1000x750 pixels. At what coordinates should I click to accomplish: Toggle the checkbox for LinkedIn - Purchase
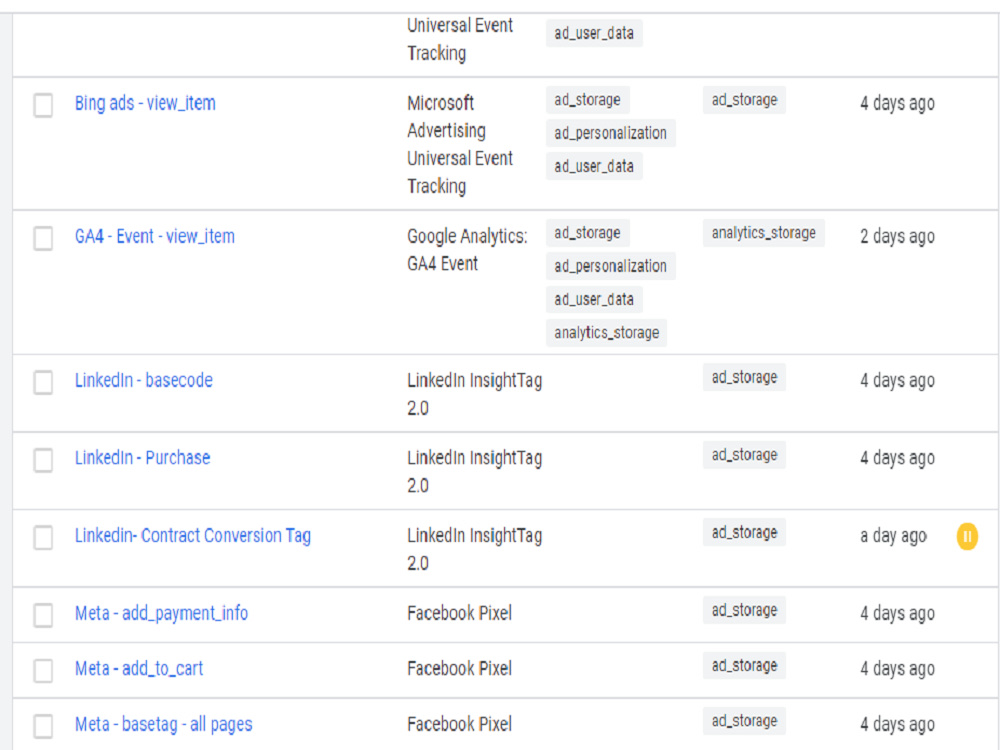(x=43, y=460)
